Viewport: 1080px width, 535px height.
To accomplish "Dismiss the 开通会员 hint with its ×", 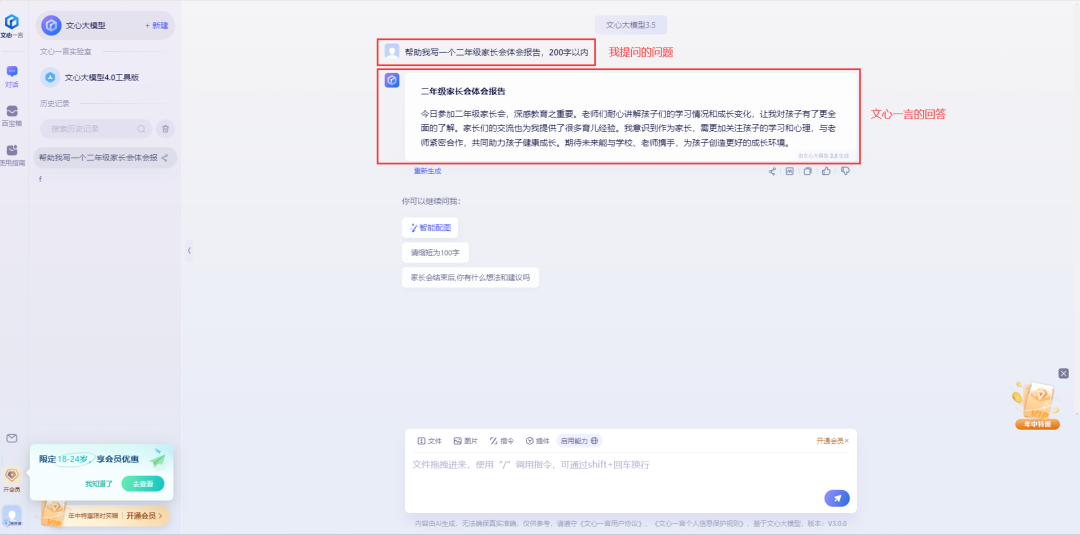I will tap(847, 441).
